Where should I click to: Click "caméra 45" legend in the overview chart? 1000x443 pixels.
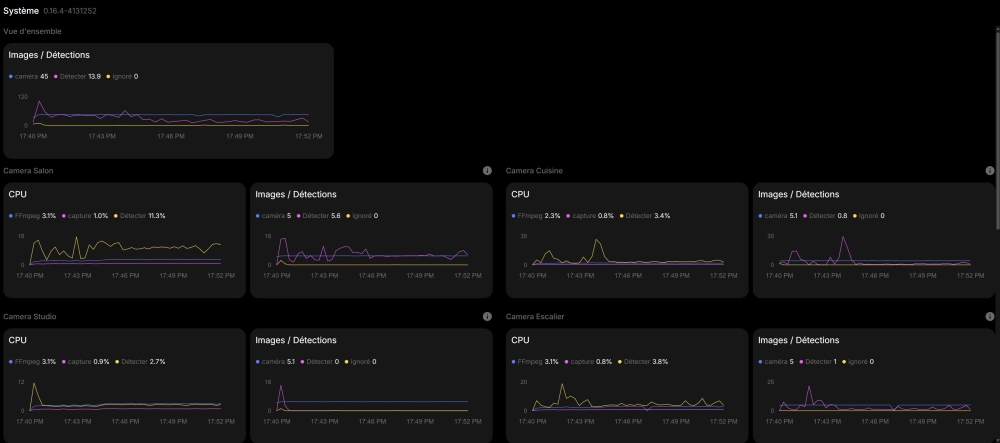pos(29,76)
